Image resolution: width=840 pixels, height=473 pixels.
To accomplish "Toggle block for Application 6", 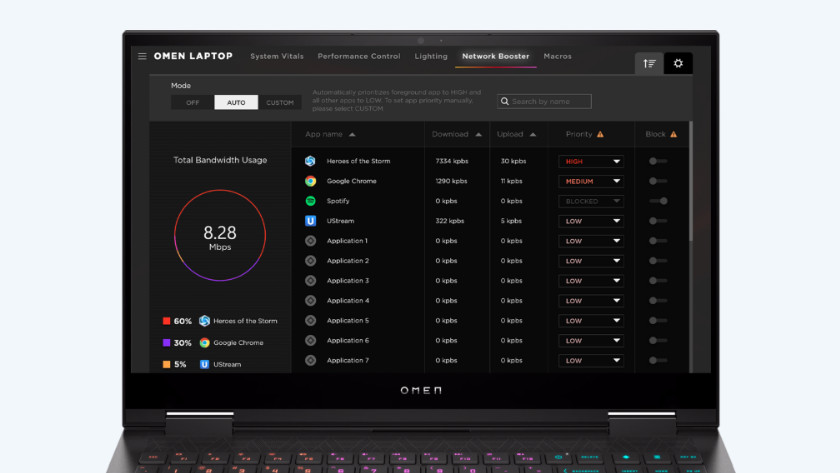I will click(x=658, y=340).
